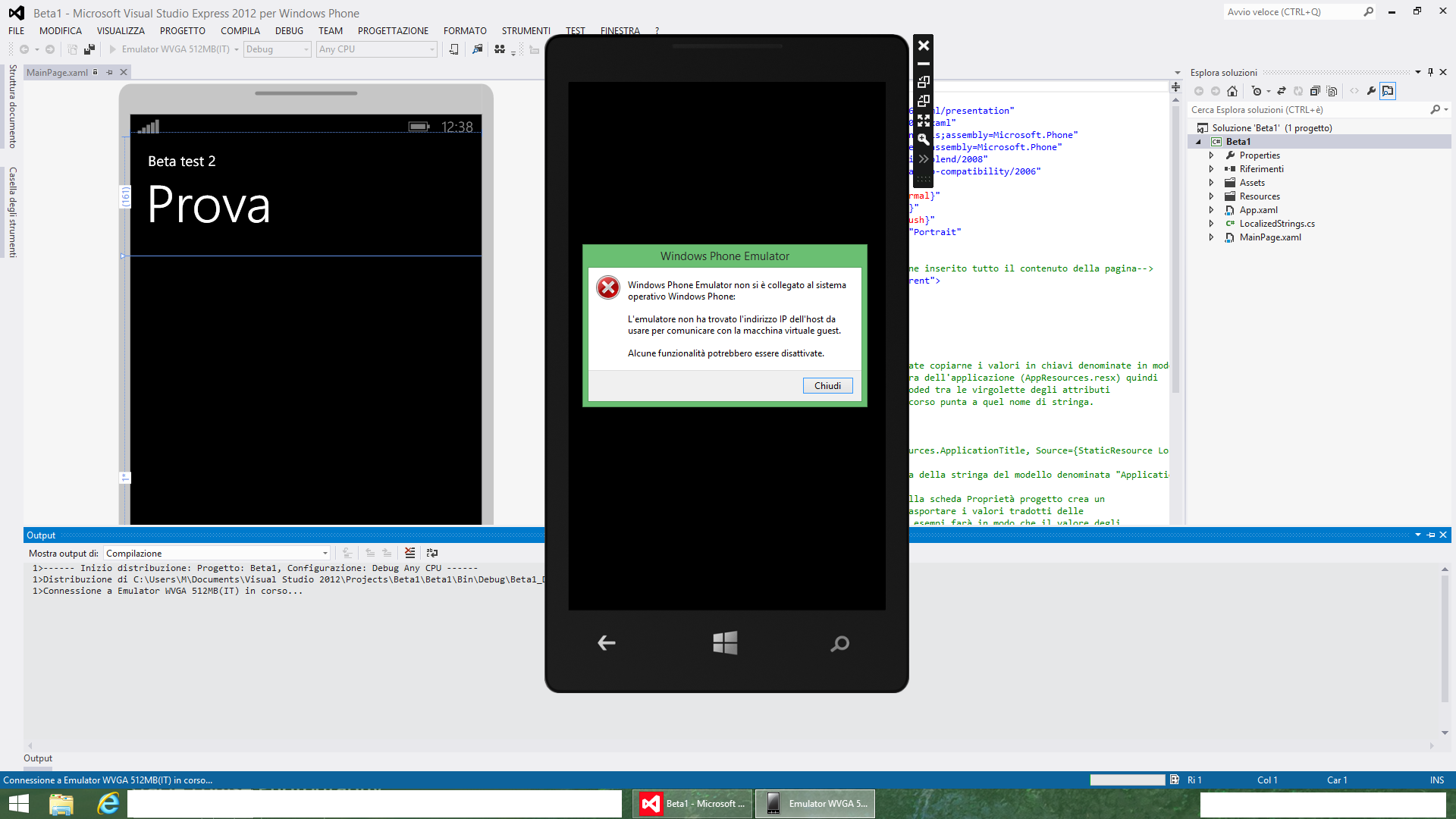Open emulator target dropdown arrow
Screen dimensions: 1456x819
[x=237, y=49]
